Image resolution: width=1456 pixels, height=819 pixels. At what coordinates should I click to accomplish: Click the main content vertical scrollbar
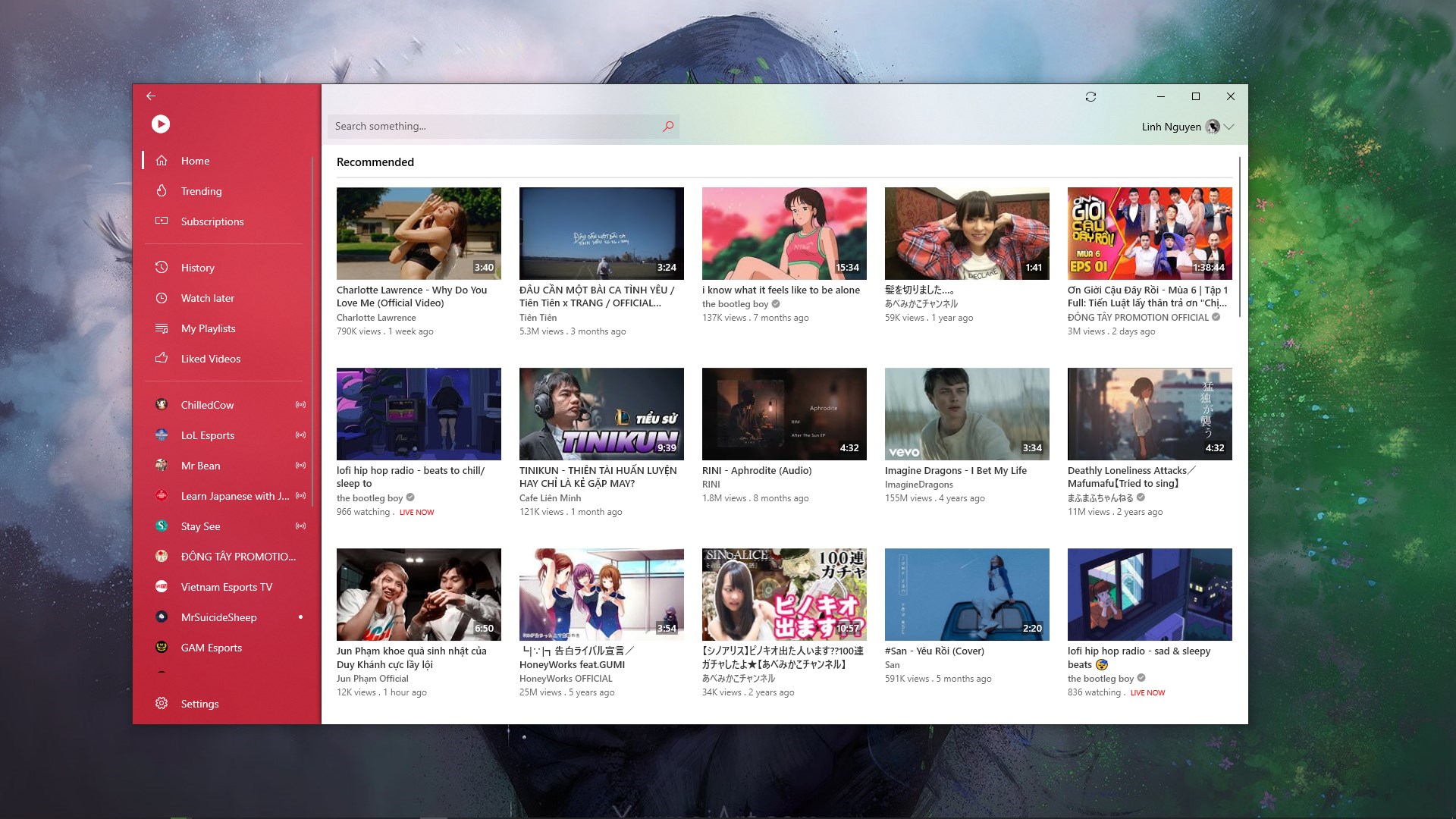pyautogui.click(x=1239, y=237)
